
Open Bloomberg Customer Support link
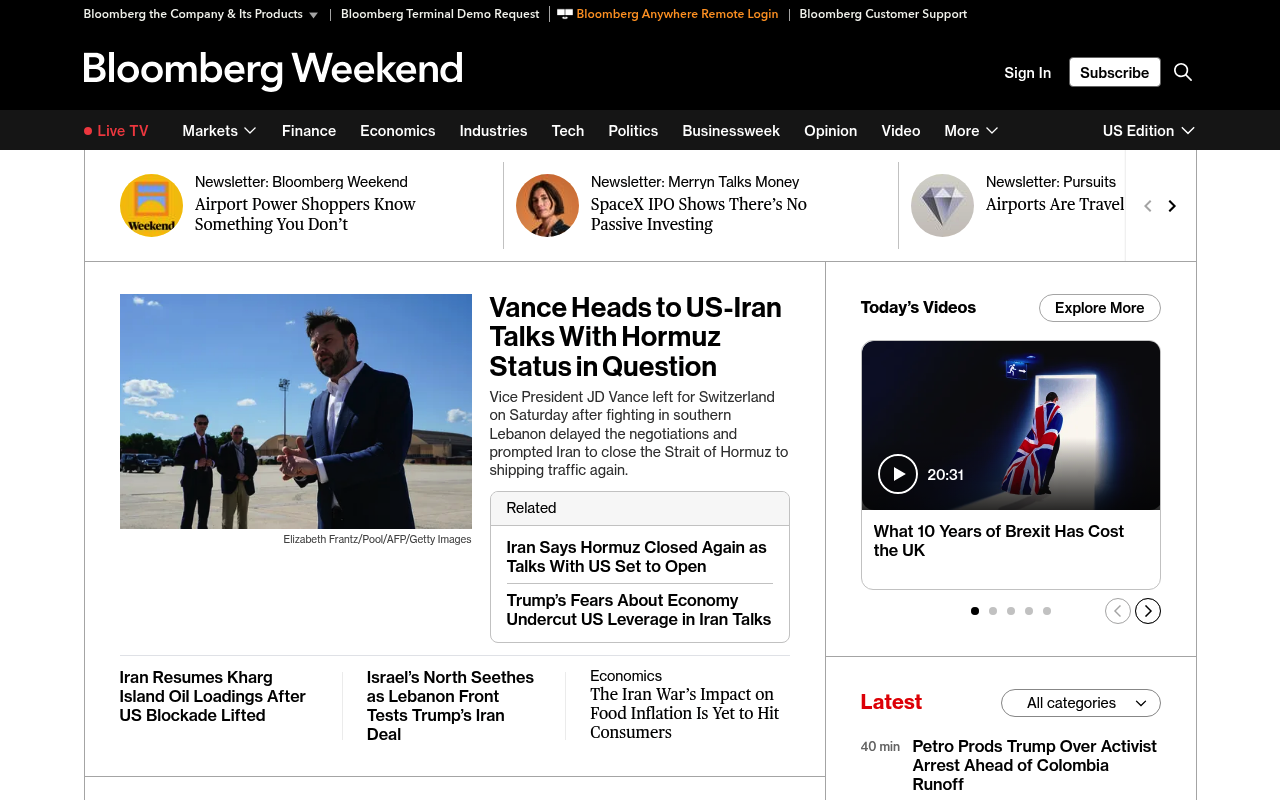pyautogui.click(x=883, y=14)
